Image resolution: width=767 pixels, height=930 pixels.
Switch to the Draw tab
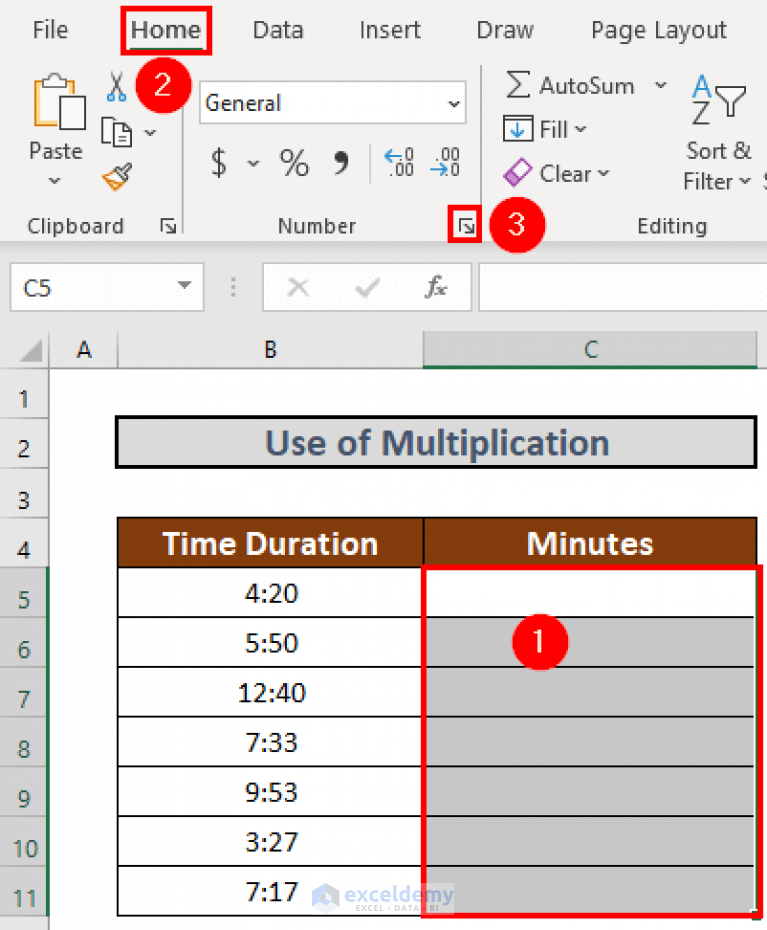click(505, 30)
